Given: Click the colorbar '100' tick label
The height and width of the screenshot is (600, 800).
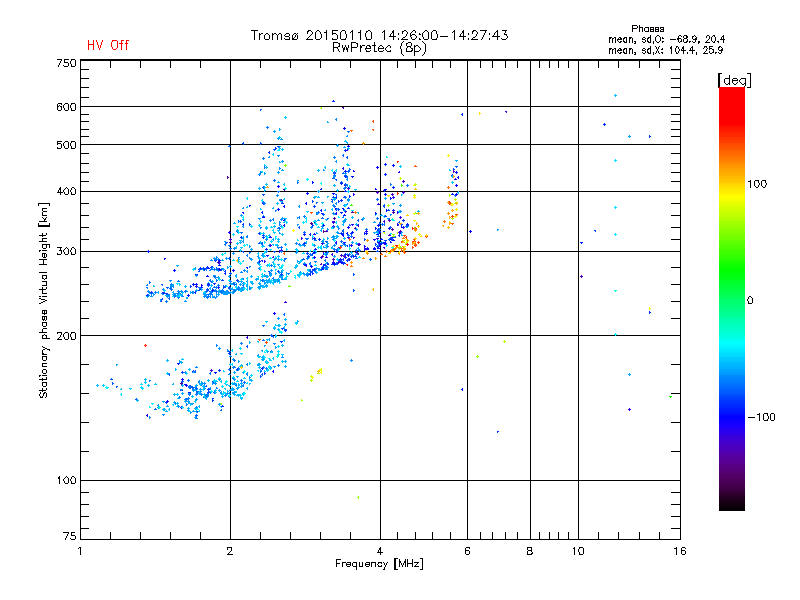Looking at the screenshot, I should click(x=757, y=184).
